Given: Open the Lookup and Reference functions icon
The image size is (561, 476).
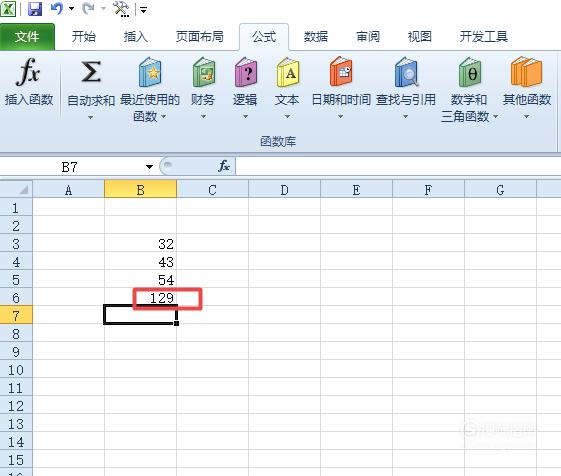Looking at the screenshot, I should coord(406,72).
